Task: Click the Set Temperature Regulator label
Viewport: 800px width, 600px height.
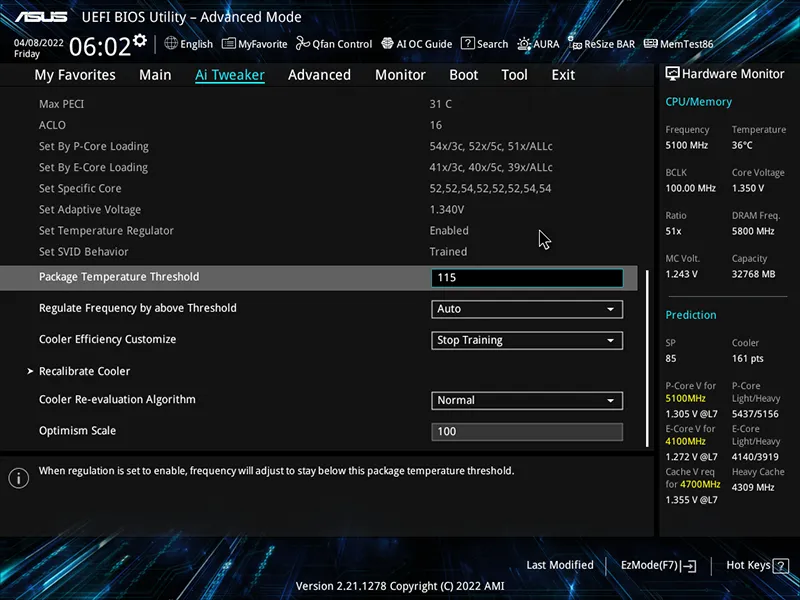Action: [106, 231]
